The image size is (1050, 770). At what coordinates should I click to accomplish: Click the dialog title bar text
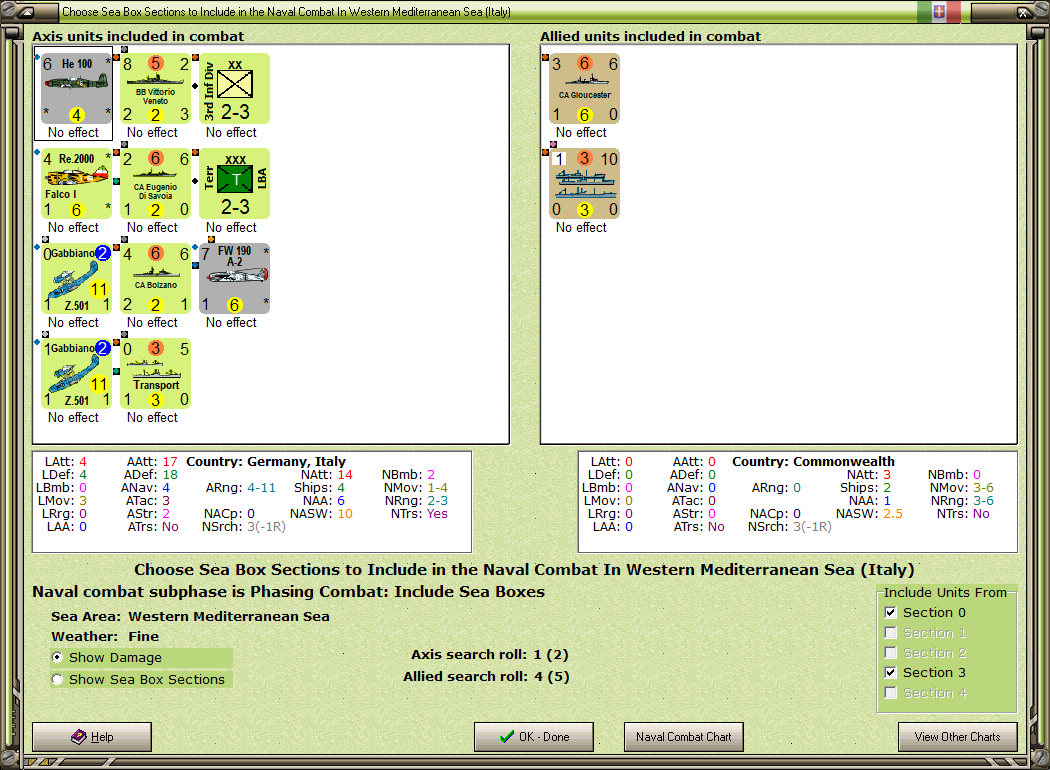click(286, 11)
